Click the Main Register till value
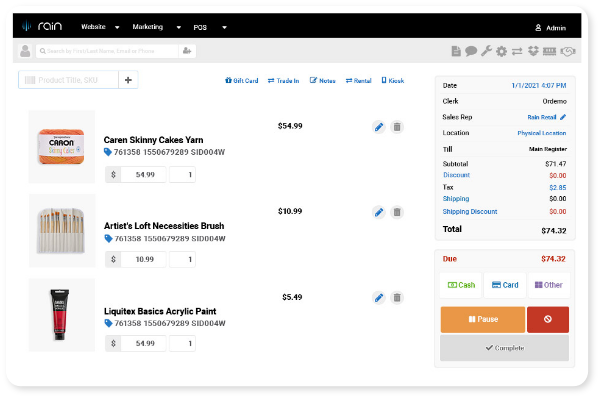The width and height of the screenshot is (601, 399). [548, 149]
